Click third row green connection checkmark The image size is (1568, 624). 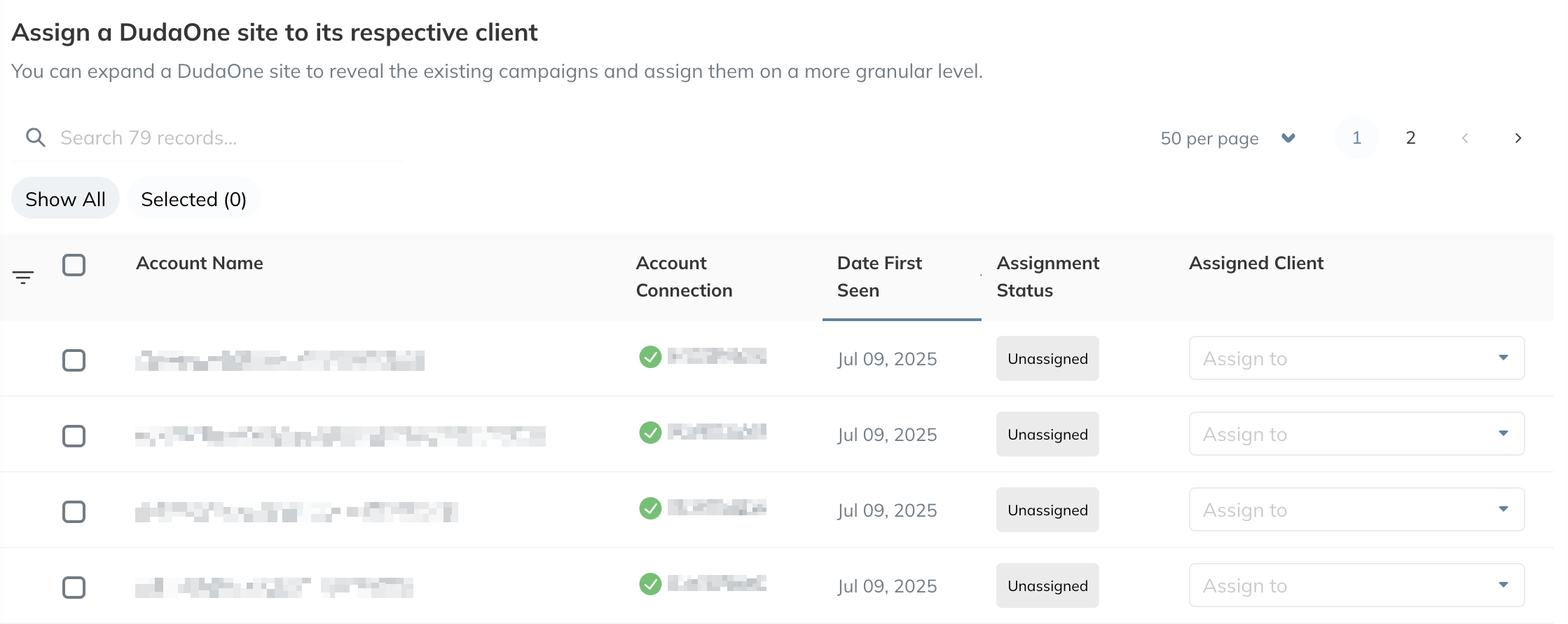point(650,508)
